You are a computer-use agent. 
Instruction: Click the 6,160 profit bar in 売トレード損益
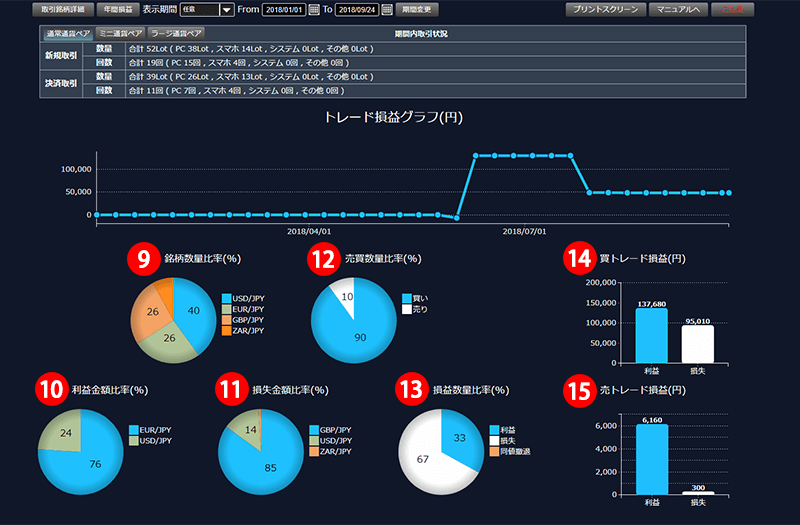click(x=652, y=459)
